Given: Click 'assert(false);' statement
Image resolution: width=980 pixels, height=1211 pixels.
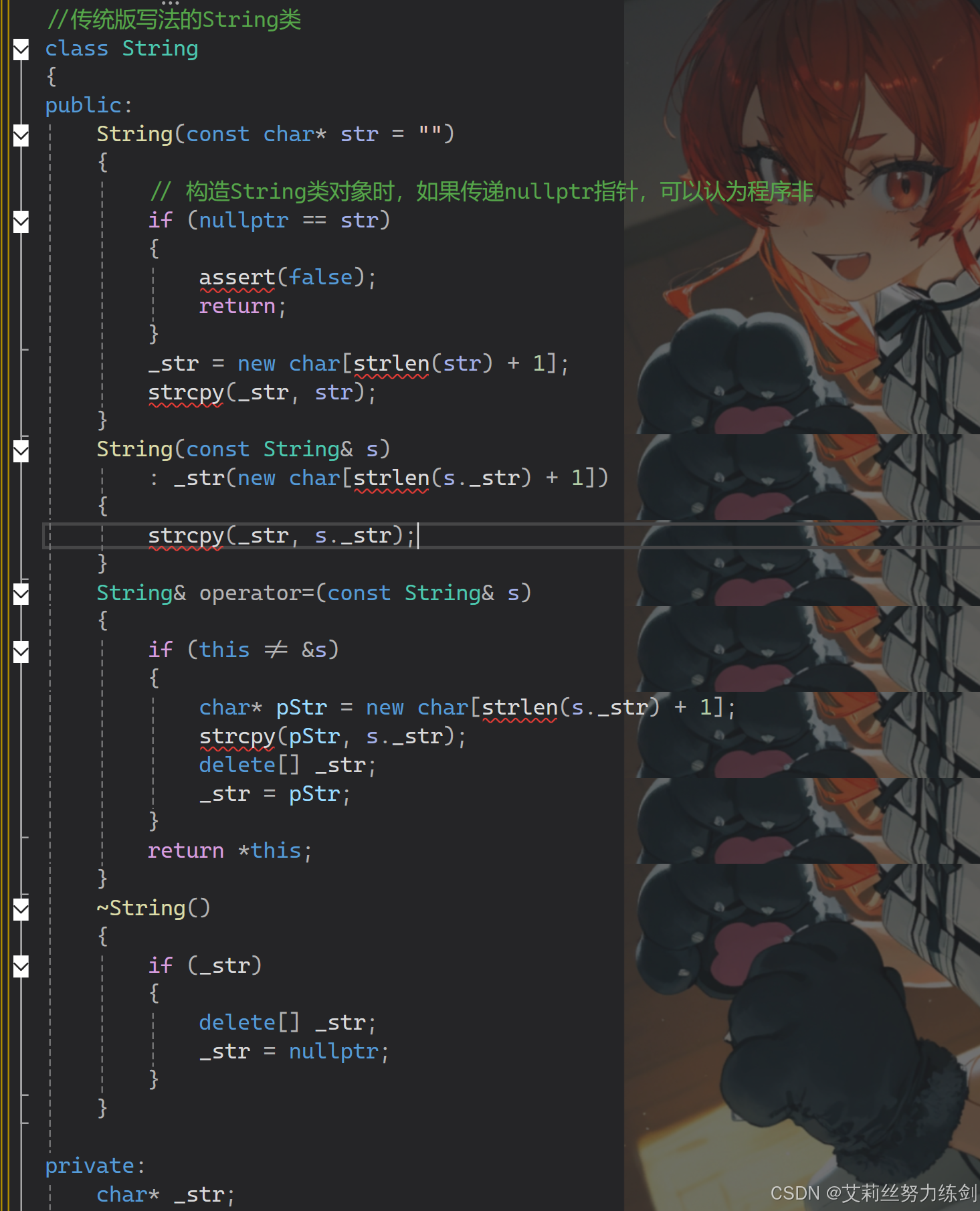Looking at the screenshot, I should point(288,278).
